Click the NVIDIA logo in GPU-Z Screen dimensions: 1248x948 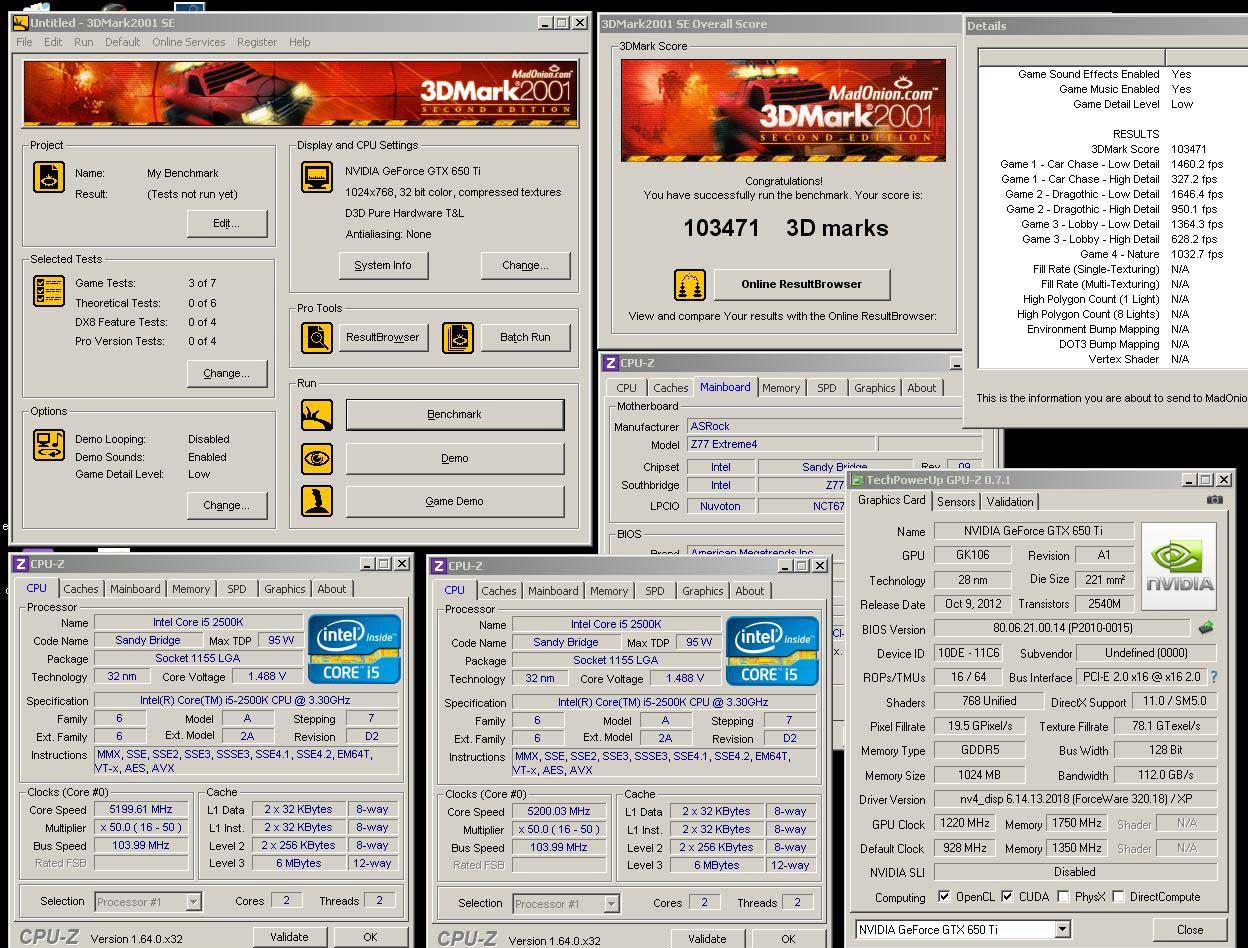pos(1179,566)
